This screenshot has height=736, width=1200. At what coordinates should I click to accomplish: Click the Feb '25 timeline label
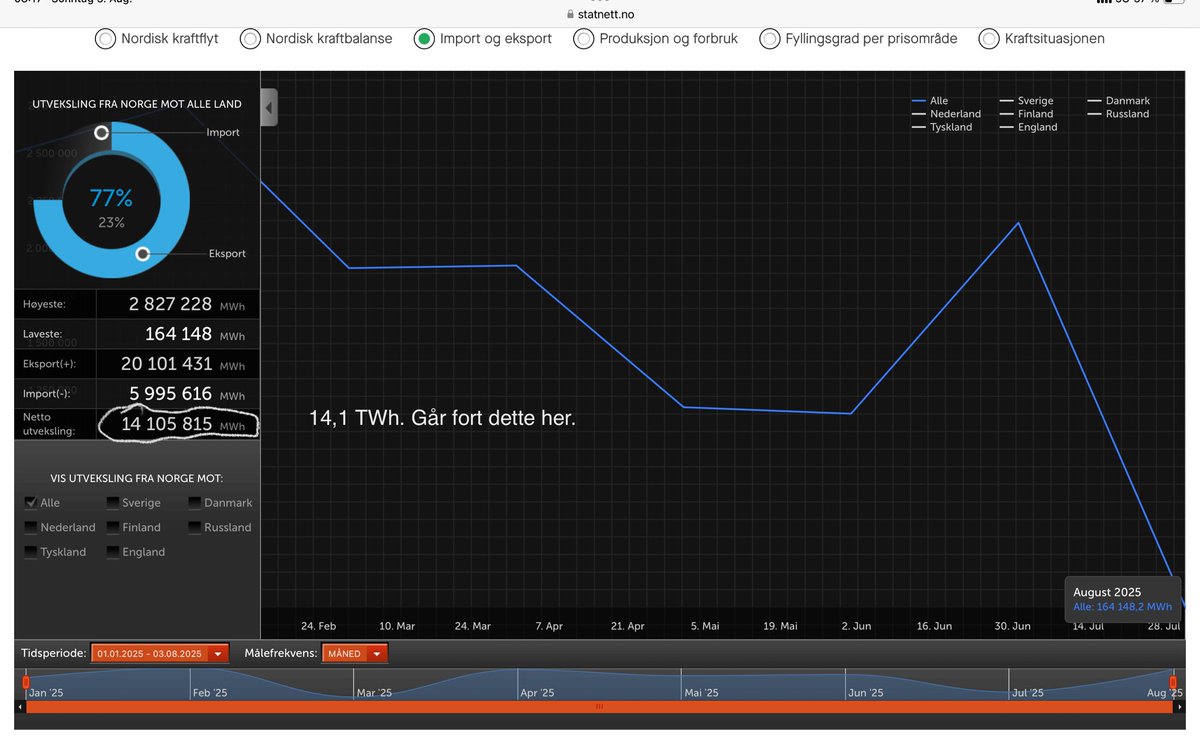pos(210,693)
